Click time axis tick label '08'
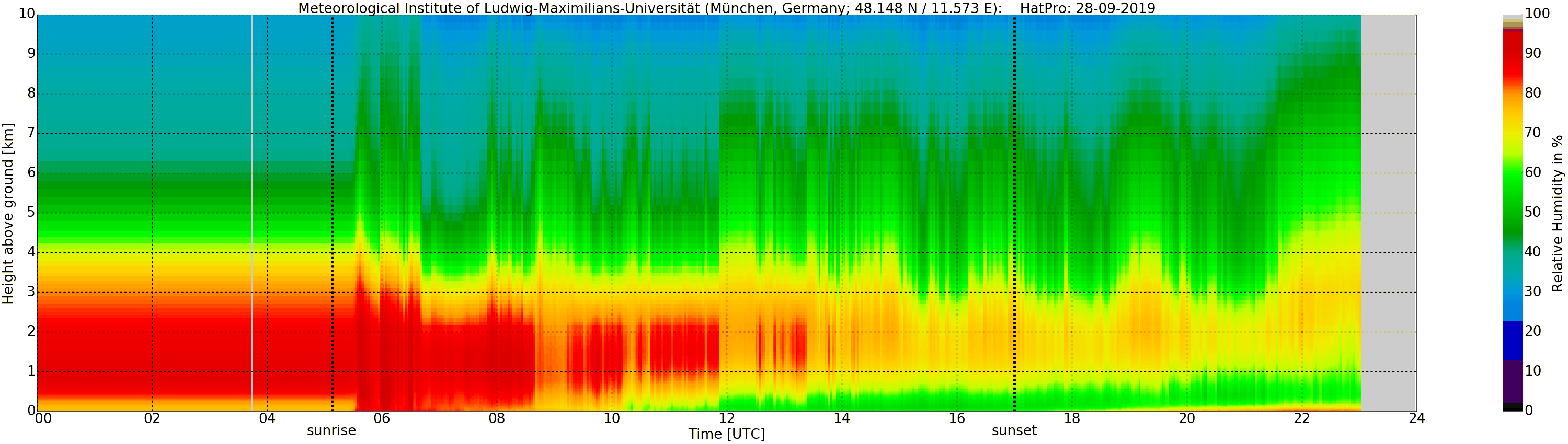The height and width of the screenshot is (444, 1568). tap(497, 418)
